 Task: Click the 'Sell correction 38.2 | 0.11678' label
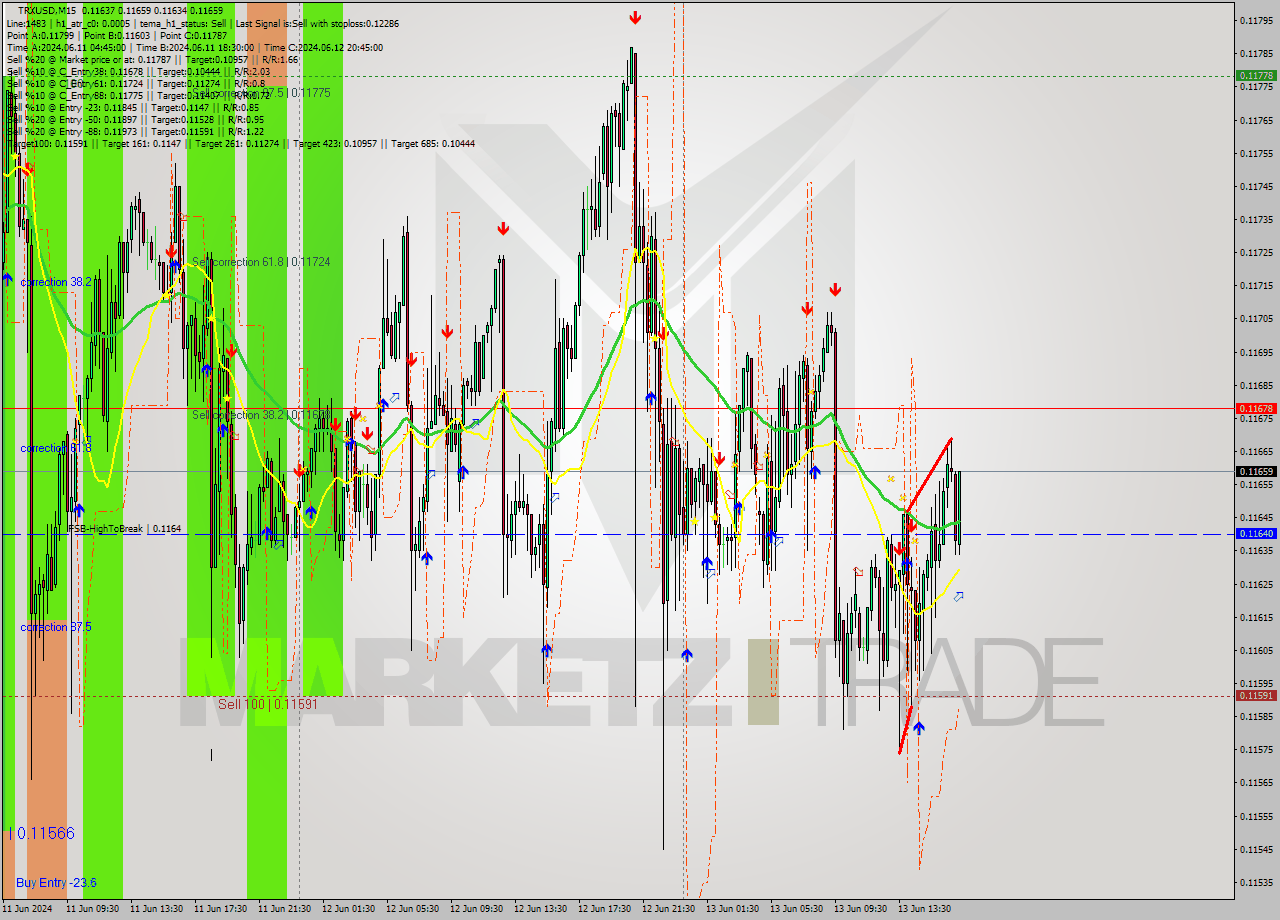tap(261, 414)
